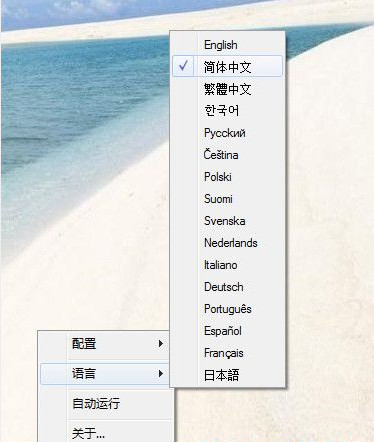Select Français language entry

(228, 353)
